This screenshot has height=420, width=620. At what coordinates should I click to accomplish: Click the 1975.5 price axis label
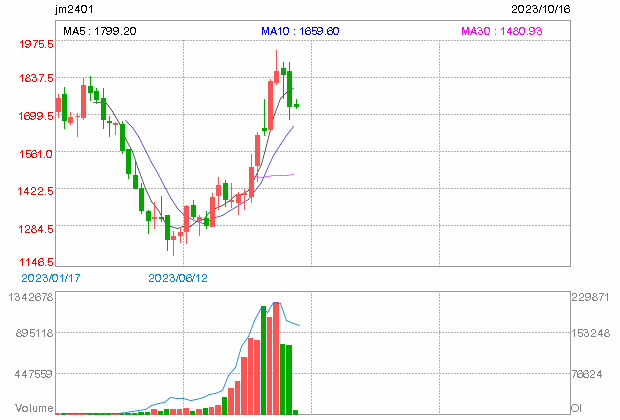36,44
